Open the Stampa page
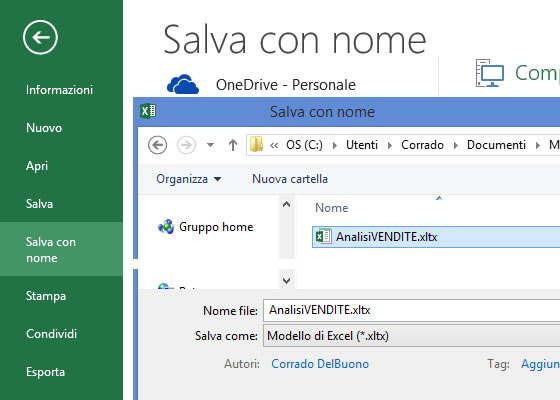This screenshot has width=560, height=400. coord(46,296)
